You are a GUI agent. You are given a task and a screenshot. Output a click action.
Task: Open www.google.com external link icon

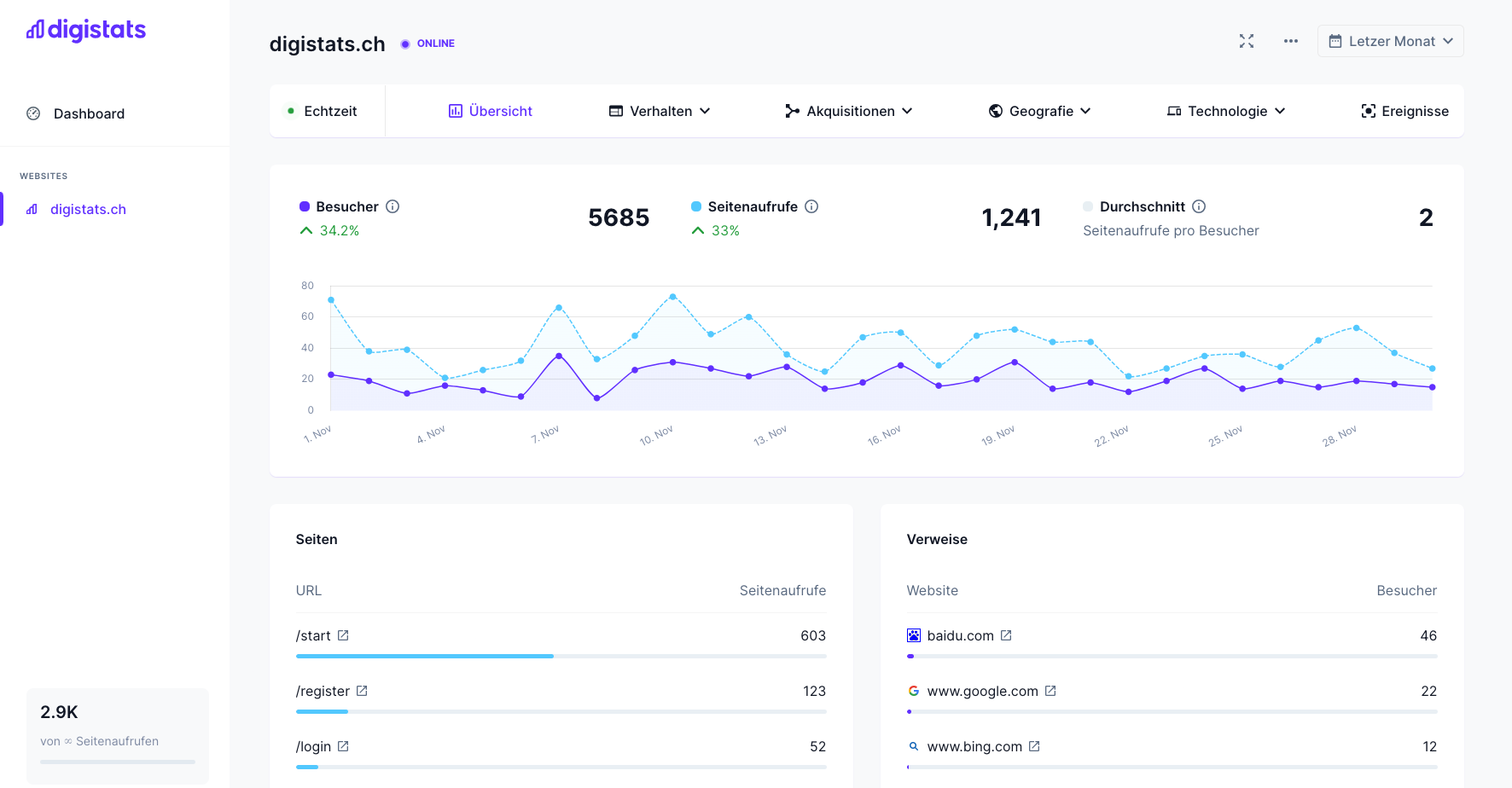click(x=1050, y=691)
